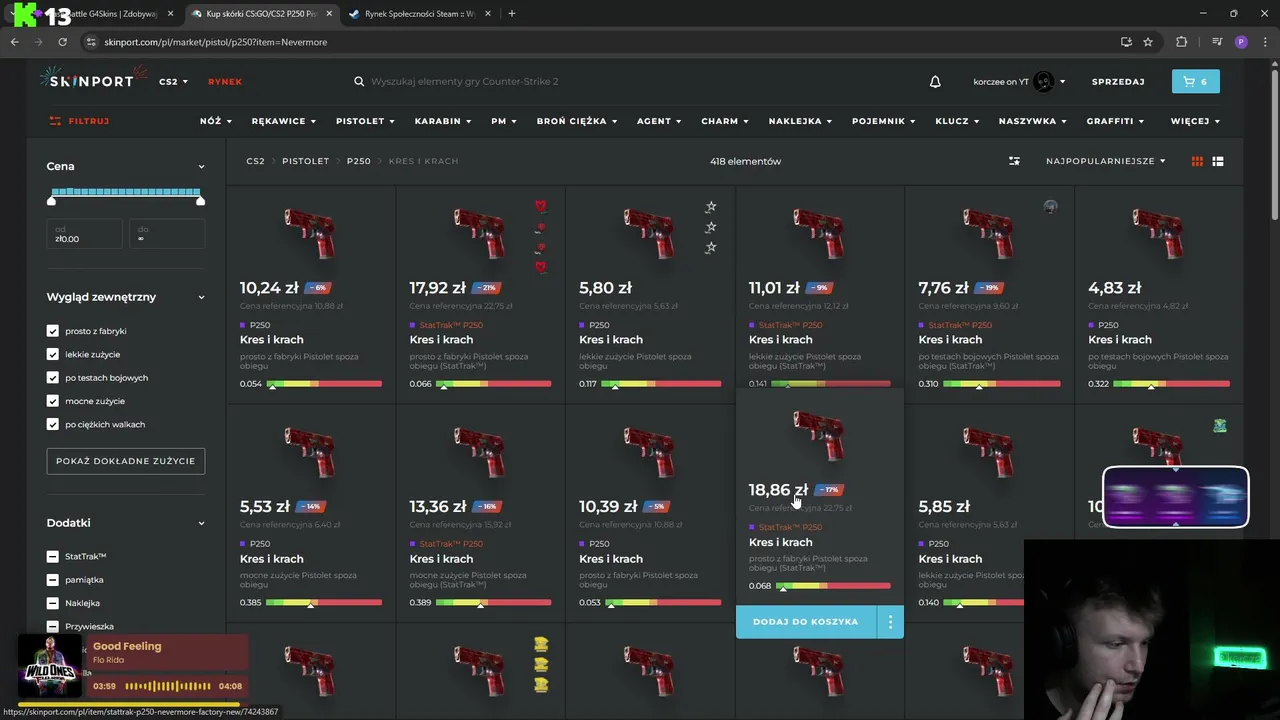Screen dimensions: 1280x720
Task: Open RYNEK navigation link
Action: click(225, 82)
